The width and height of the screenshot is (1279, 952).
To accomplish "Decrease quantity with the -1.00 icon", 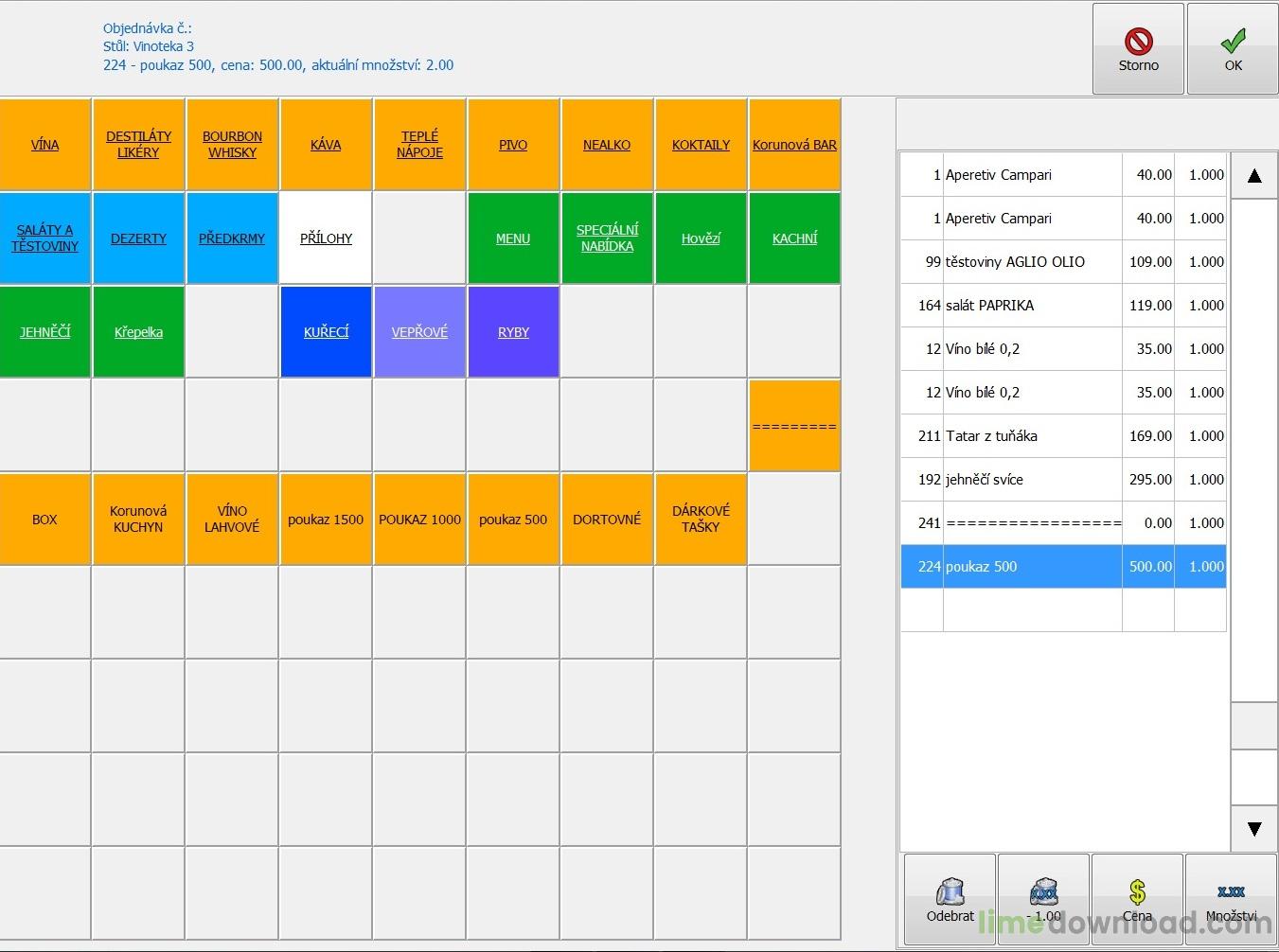I will click(1043, 899).
